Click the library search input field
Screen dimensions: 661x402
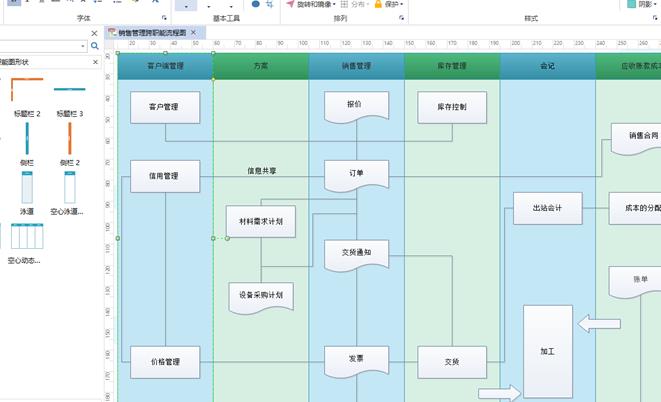coord(40,46)
